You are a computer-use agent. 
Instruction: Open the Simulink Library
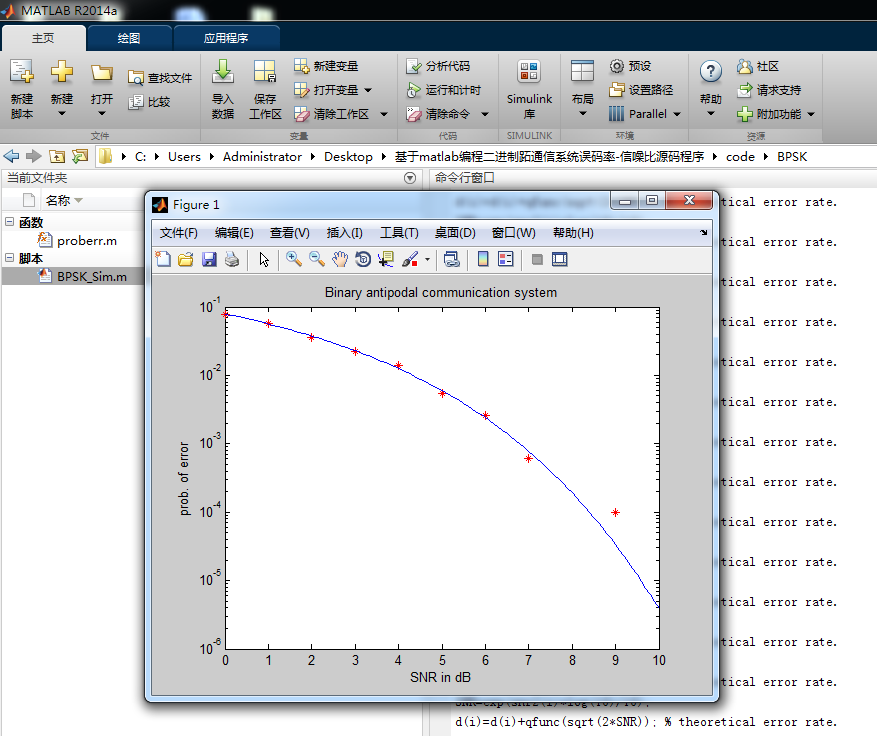click(529, 89)
